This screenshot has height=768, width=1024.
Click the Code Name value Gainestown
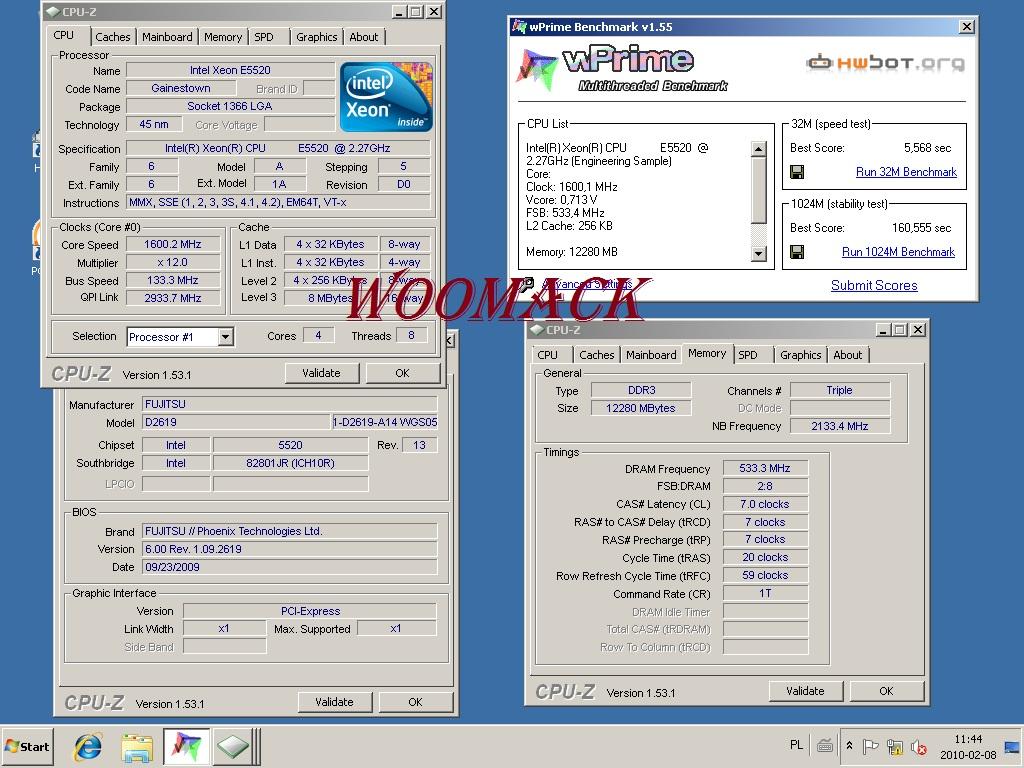[181, 88]
